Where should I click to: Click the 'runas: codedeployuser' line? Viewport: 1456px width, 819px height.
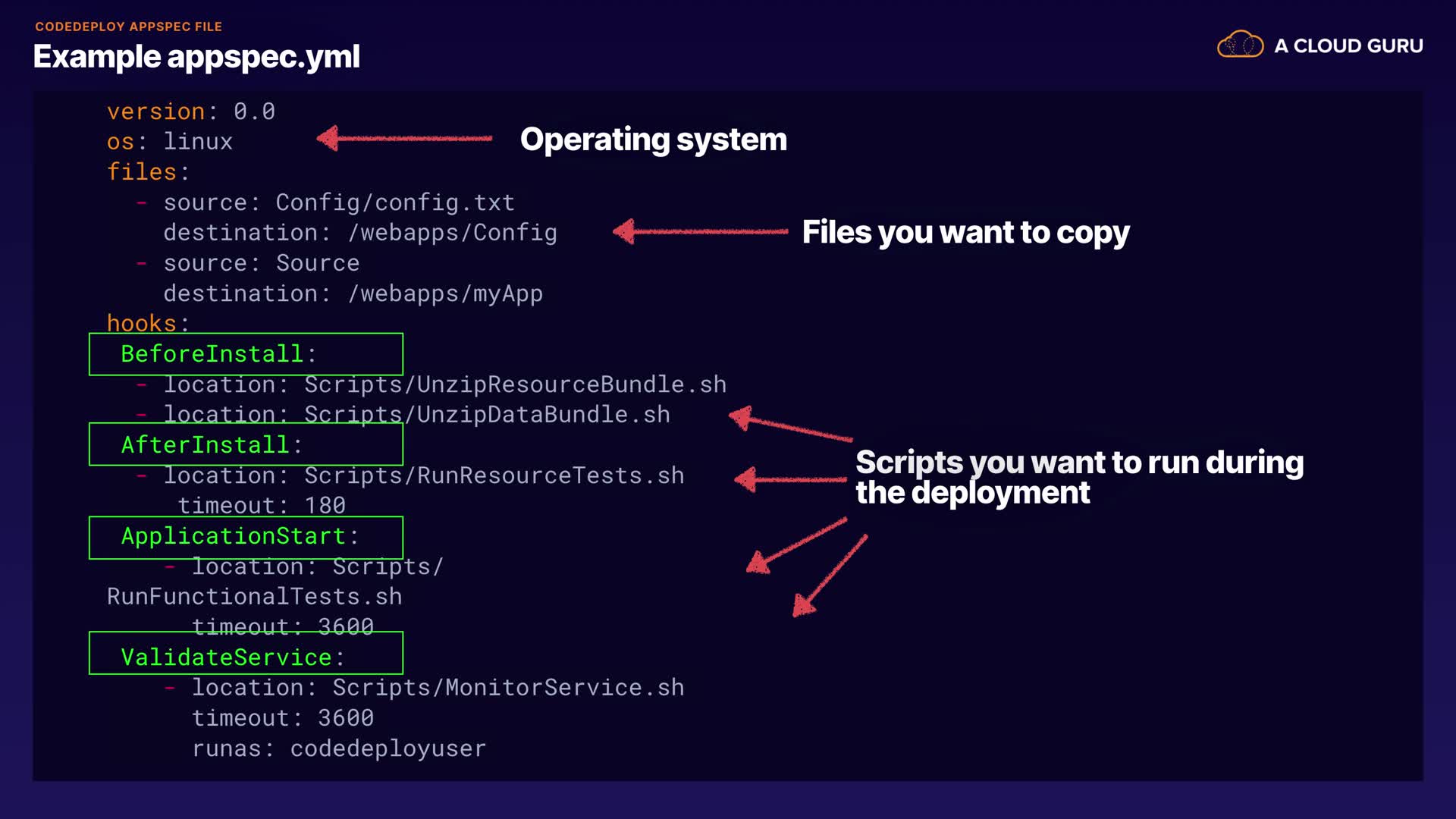tap(339, 748)
